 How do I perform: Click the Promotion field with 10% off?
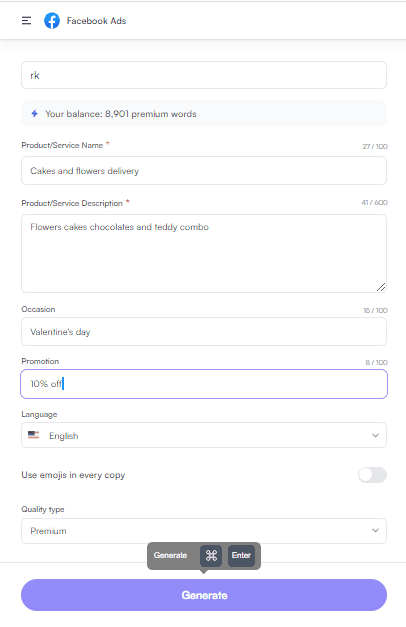point(204,384)
